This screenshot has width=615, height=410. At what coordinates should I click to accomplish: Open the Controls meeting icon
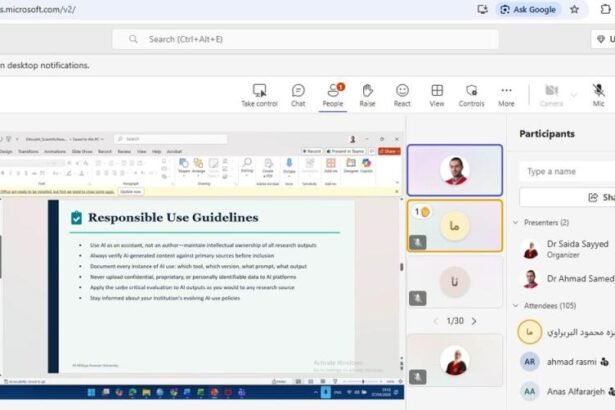[x=471, y=94]
